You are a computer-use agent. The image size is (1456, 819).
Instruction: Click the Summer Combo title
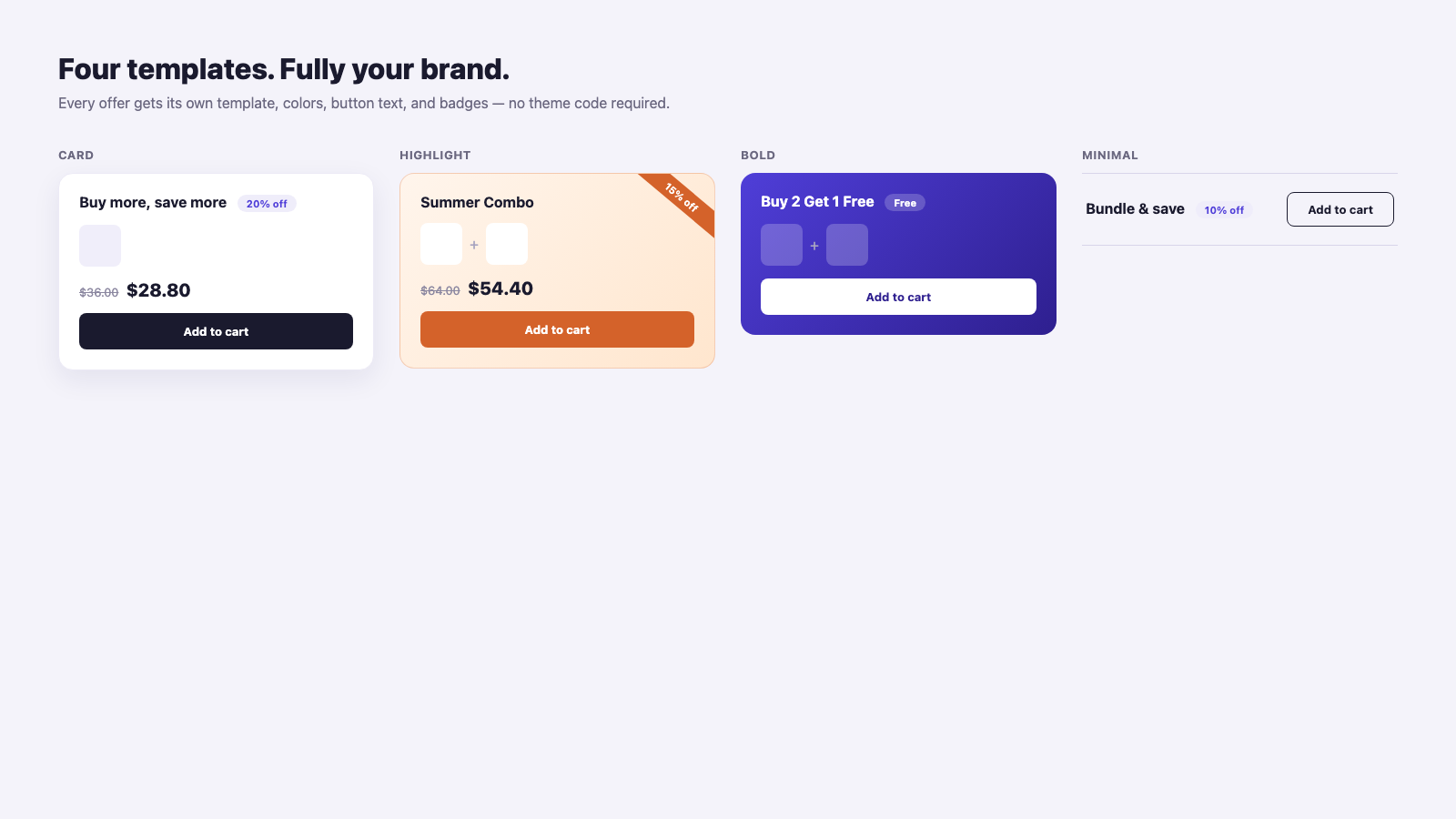(477, 202)
